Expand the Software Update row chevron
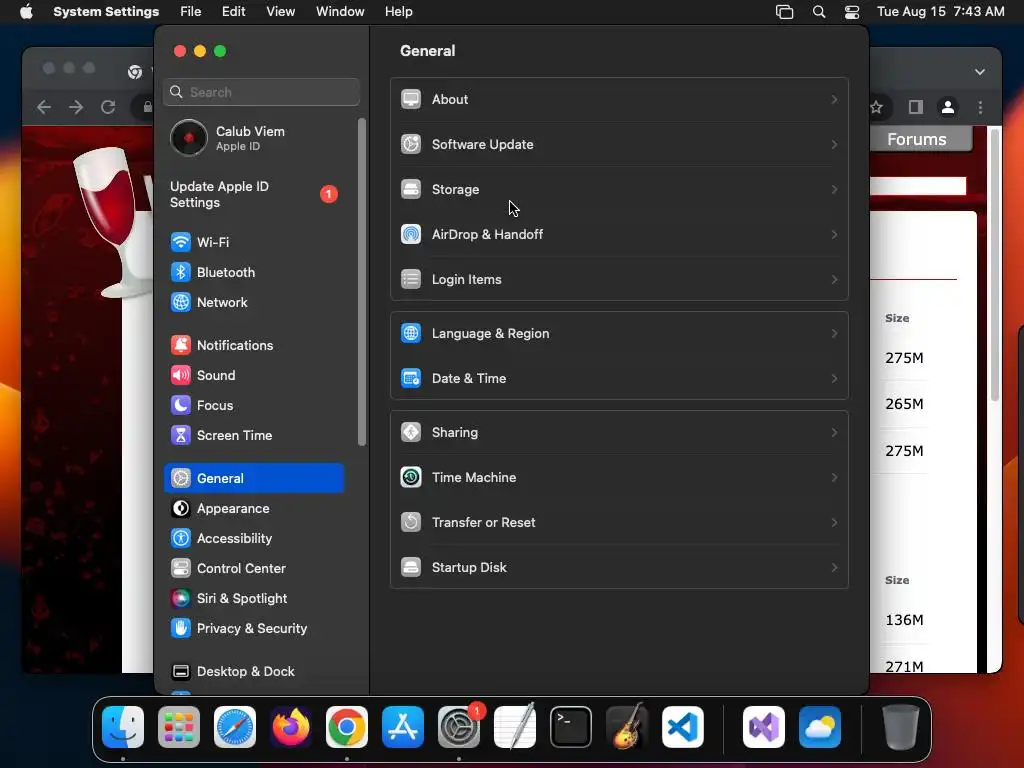 pos(835,144)
